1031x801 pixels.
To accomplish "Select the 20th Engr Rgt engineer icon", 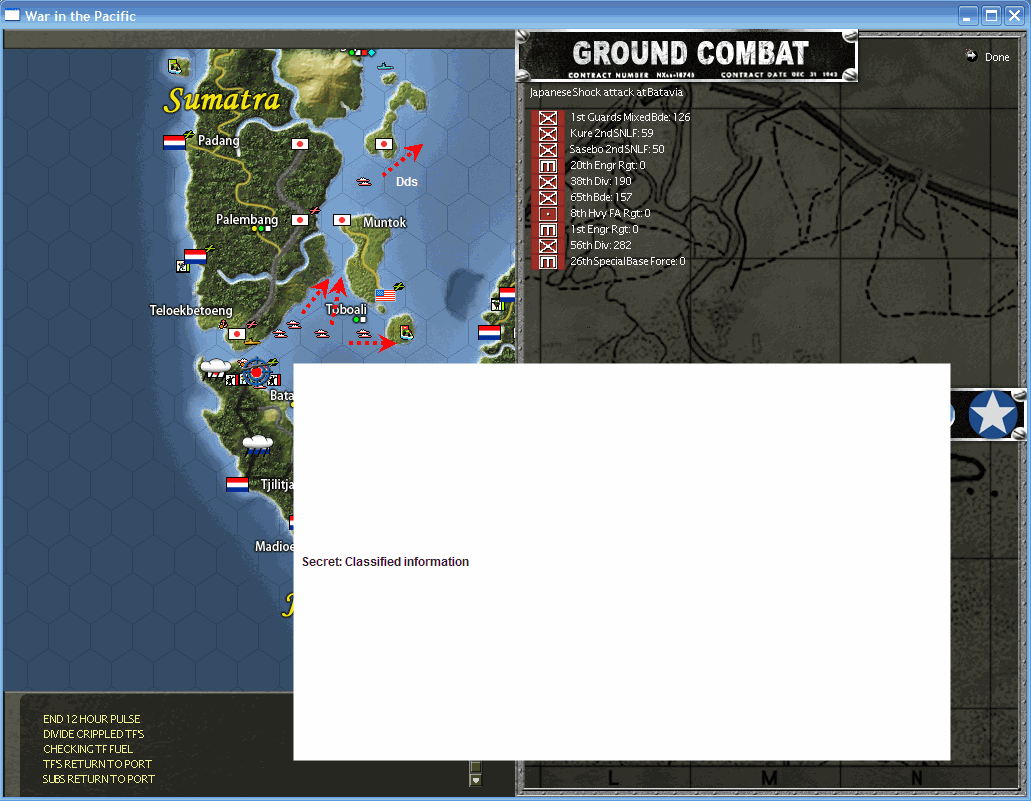I will pos(548,166).
